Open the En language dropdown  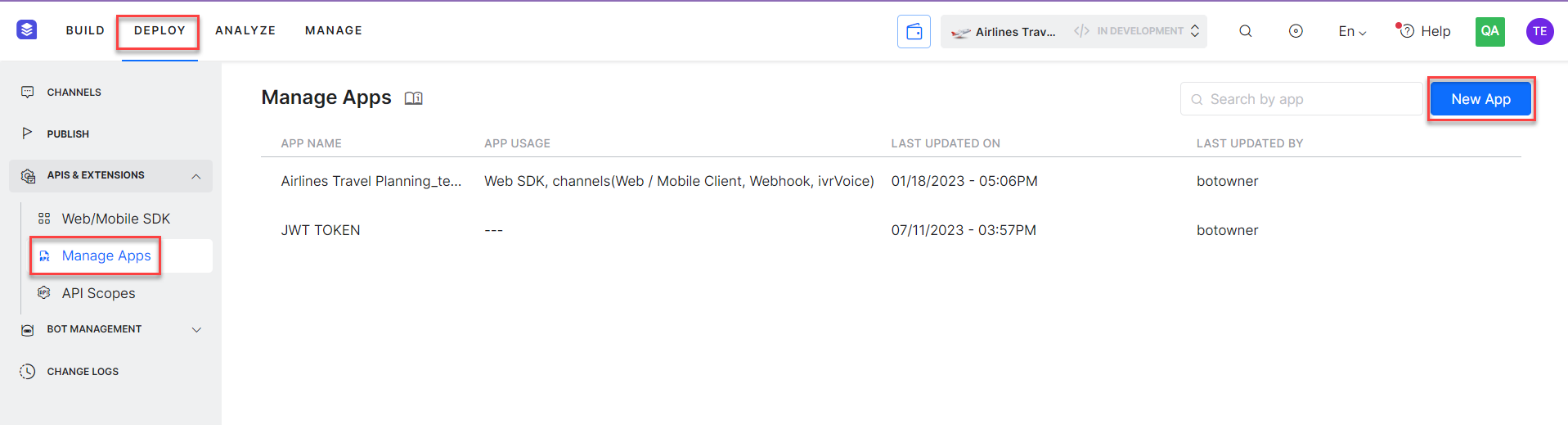pos(1352,32)
